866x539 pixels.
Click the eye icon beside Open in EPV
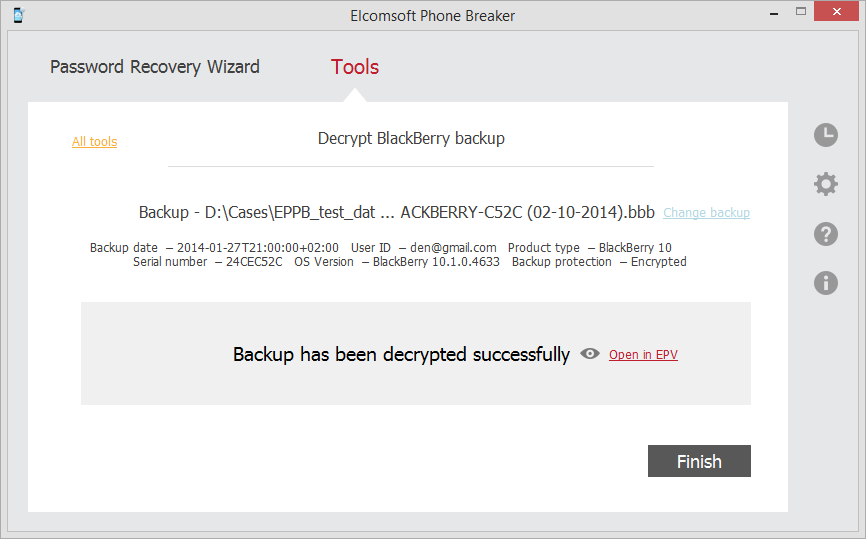coord(590,354)
